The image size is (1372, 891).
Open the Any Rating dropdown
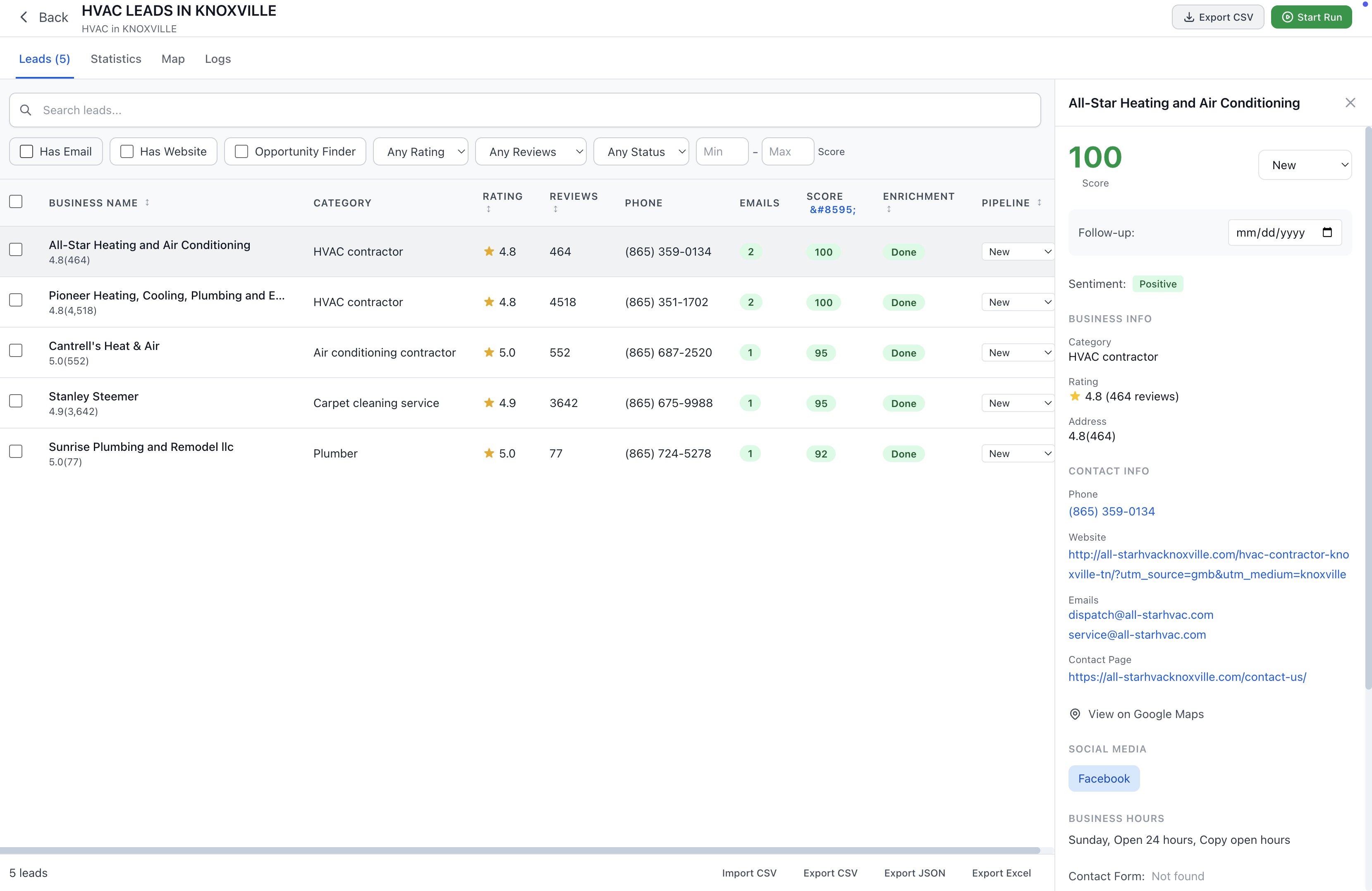[420, 152]
